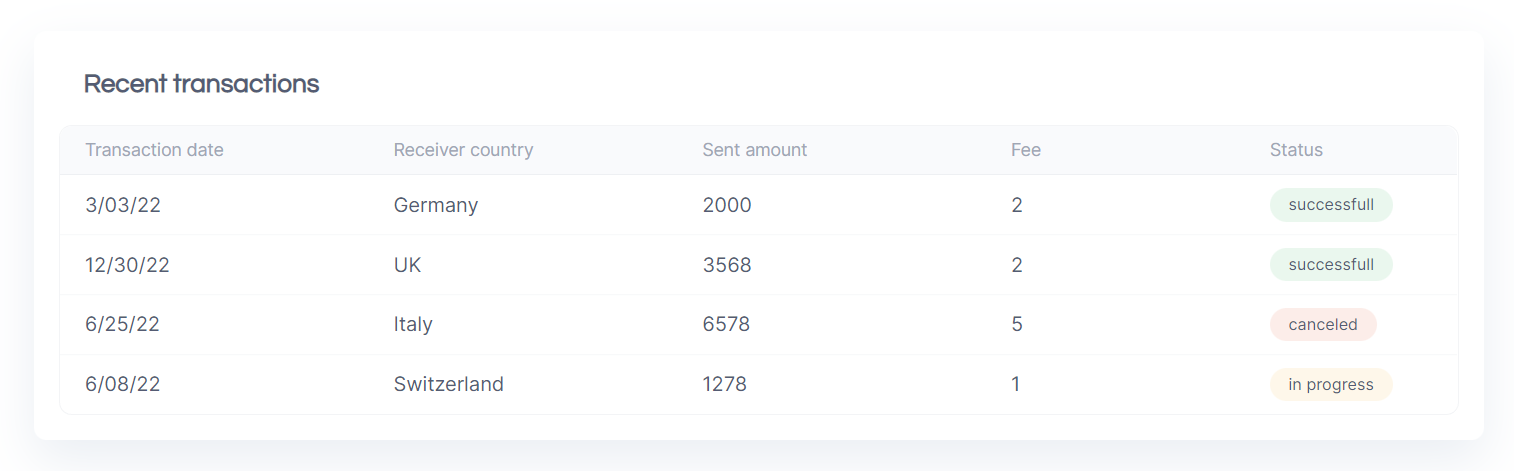Image resolution: width=1514 pixels, height=471 pixels.
Task: Open the 12/30/22 transaction row
Action: point(758,265)
